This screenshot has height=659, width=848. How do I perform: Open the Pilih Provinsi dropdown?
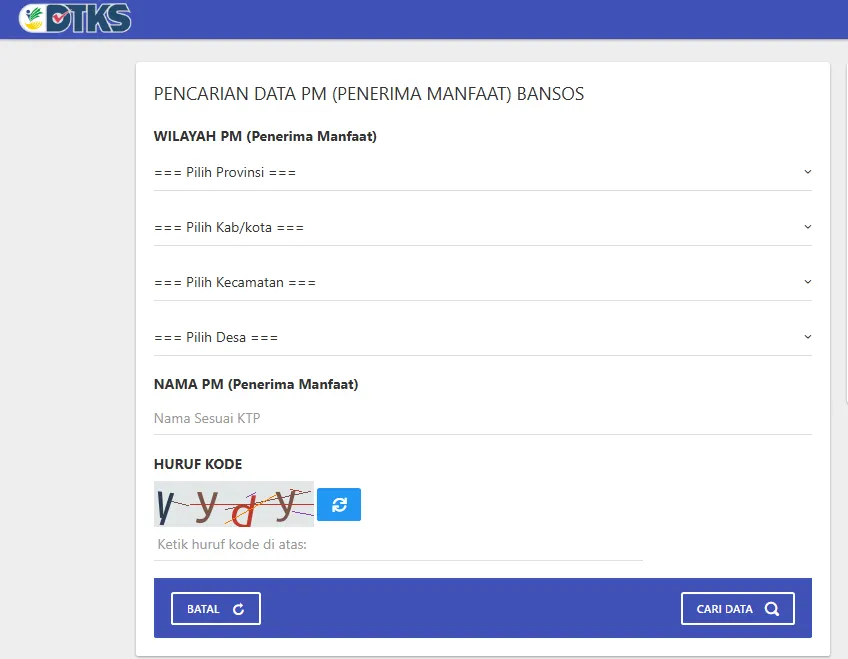(x=482, y=172)
